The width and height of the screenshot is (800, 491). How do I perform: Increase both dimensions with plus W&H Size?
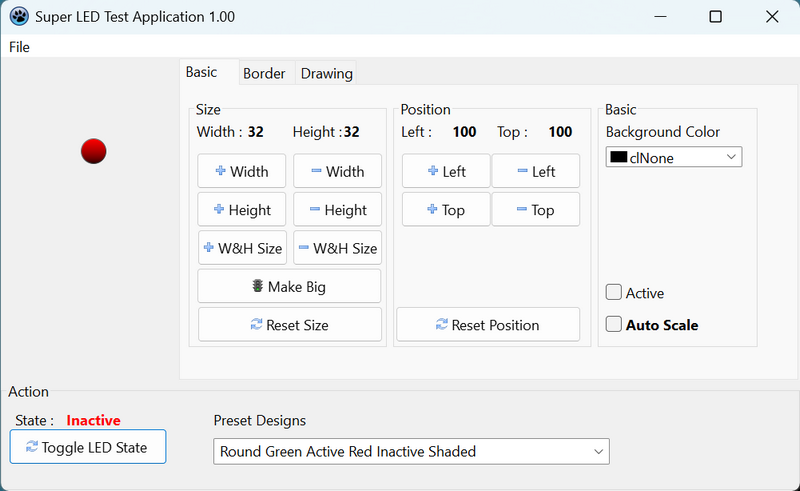tap(242, 248)
